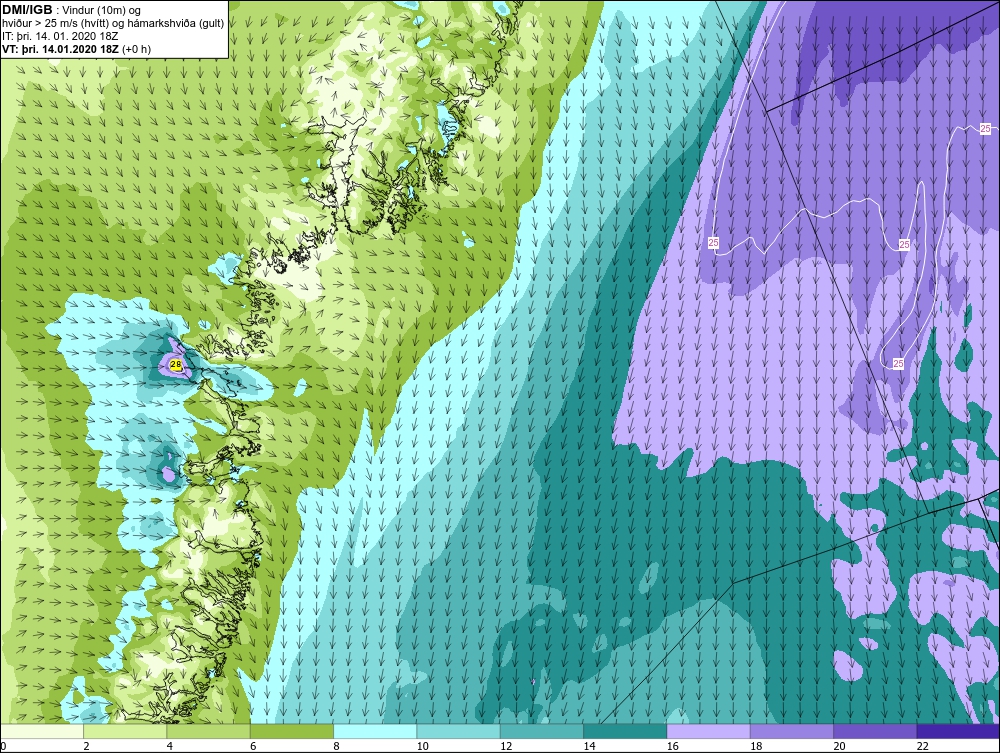Click the yellow 28 maximum gust marker

pos(176,365)
